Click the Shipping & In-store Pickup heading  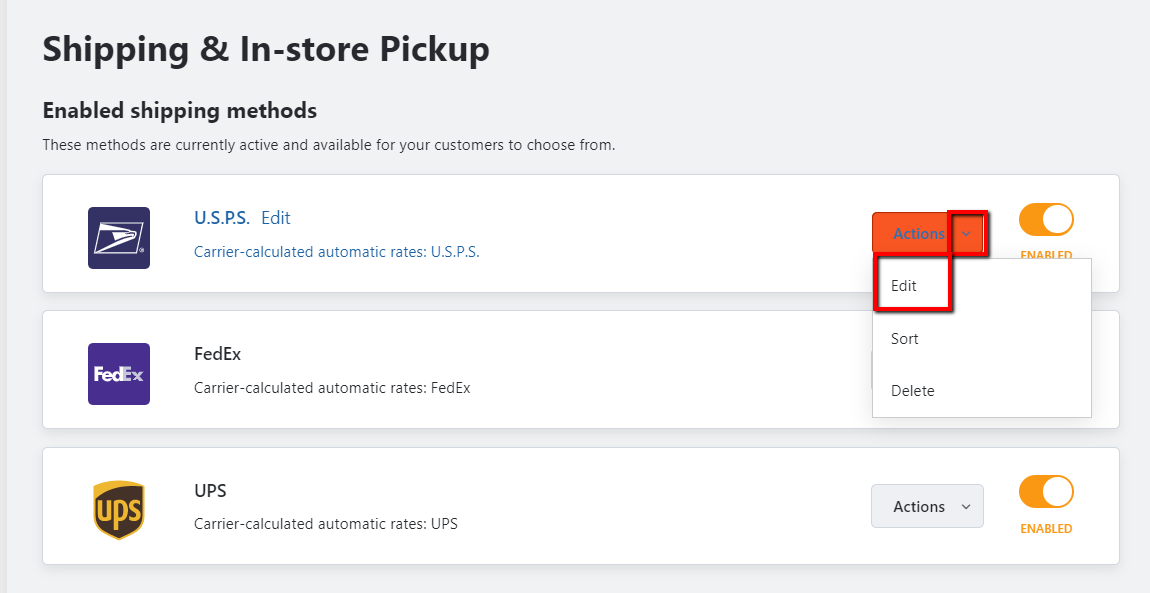(266, 49)
